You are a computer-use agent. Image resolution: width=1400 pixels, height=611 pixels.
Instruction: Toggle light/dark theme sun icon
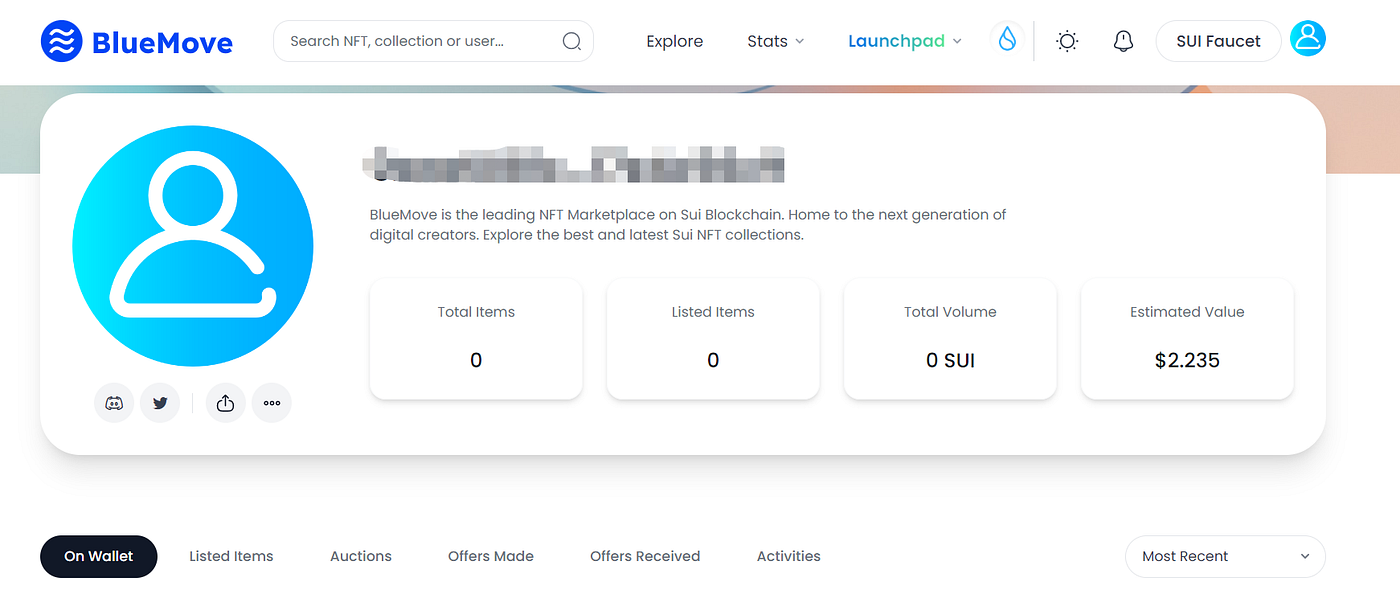(1067, 41)
